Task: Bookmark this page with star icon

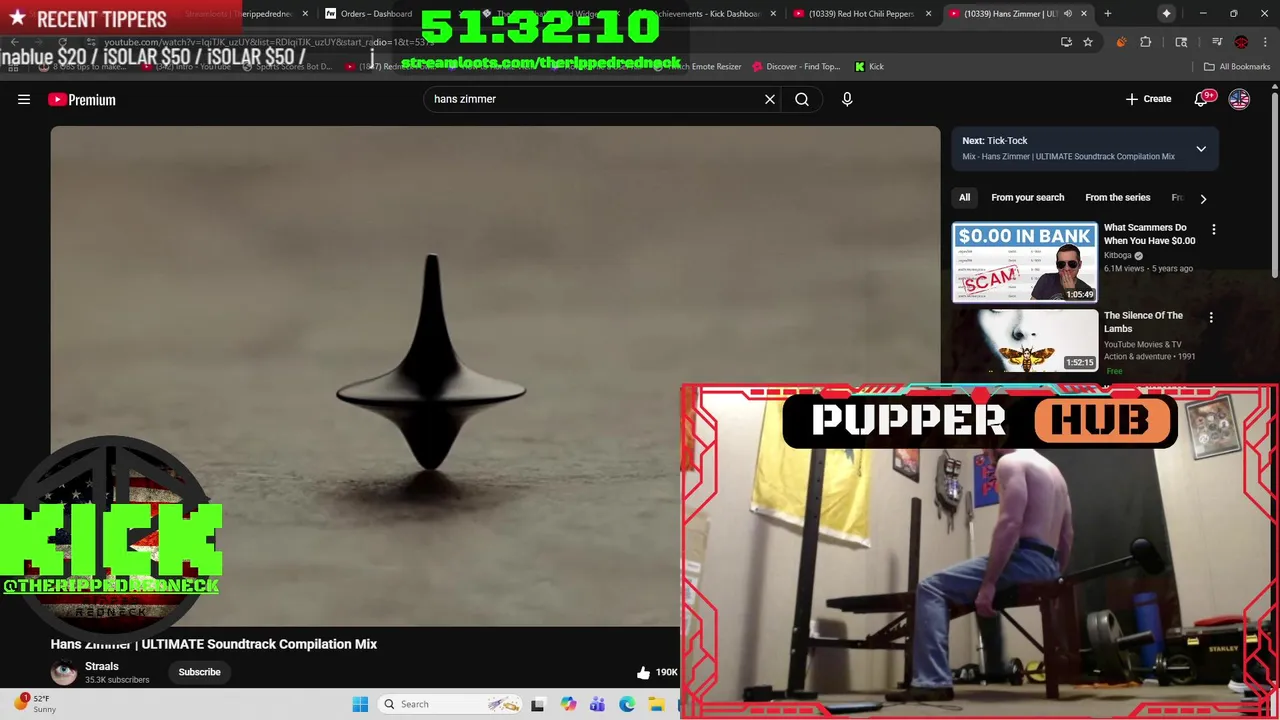Action: click(x=1088, y=42)
